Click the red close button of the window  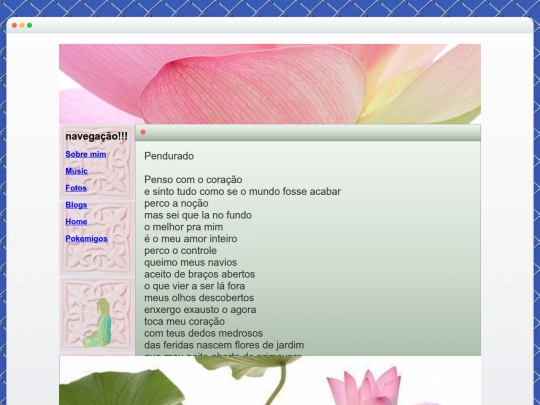tap(14, 25)
